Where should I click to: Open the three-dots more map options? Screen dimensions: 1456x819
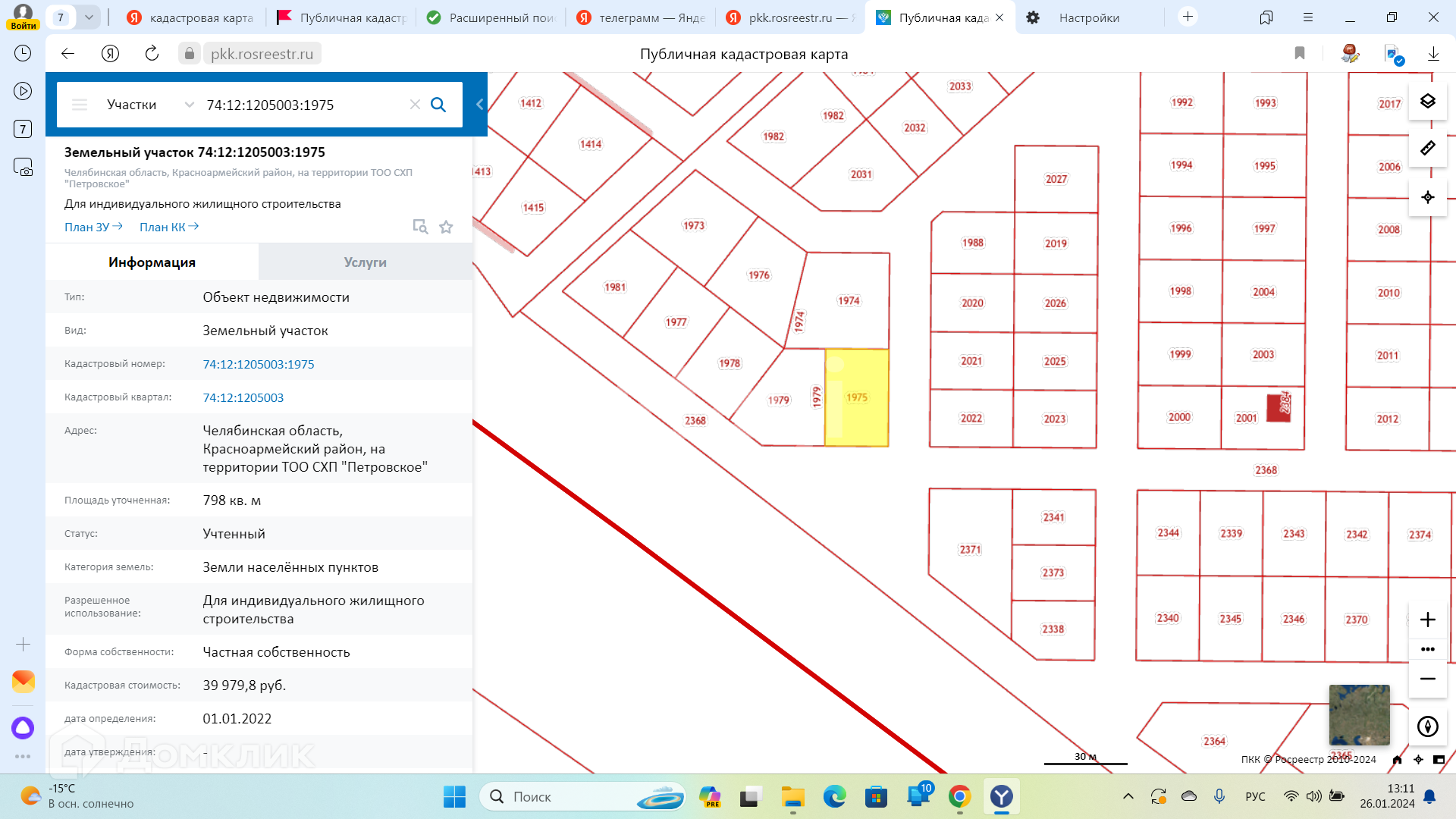click(1427, 649)
